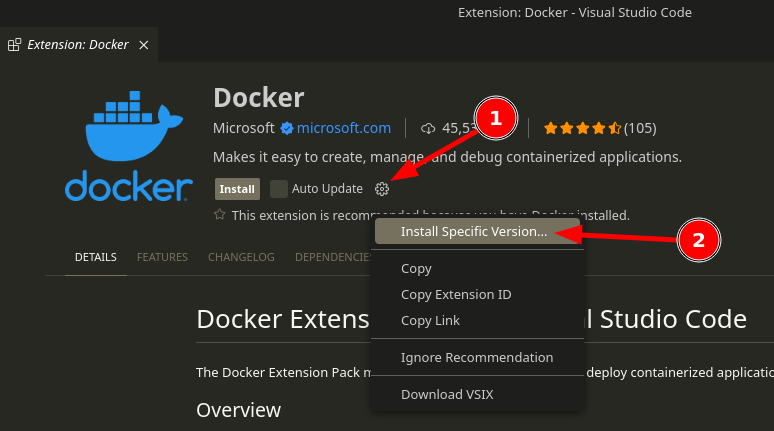774x431 pixels.
Task: Click the Docker whale logo image
Action: (129, 146)
